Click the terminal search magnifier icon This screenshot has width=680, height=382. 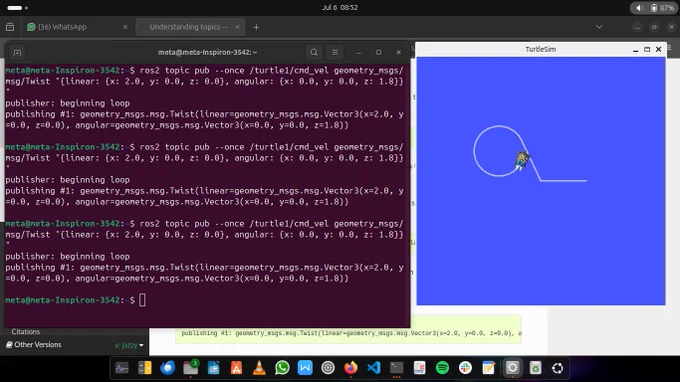(314, 52)
